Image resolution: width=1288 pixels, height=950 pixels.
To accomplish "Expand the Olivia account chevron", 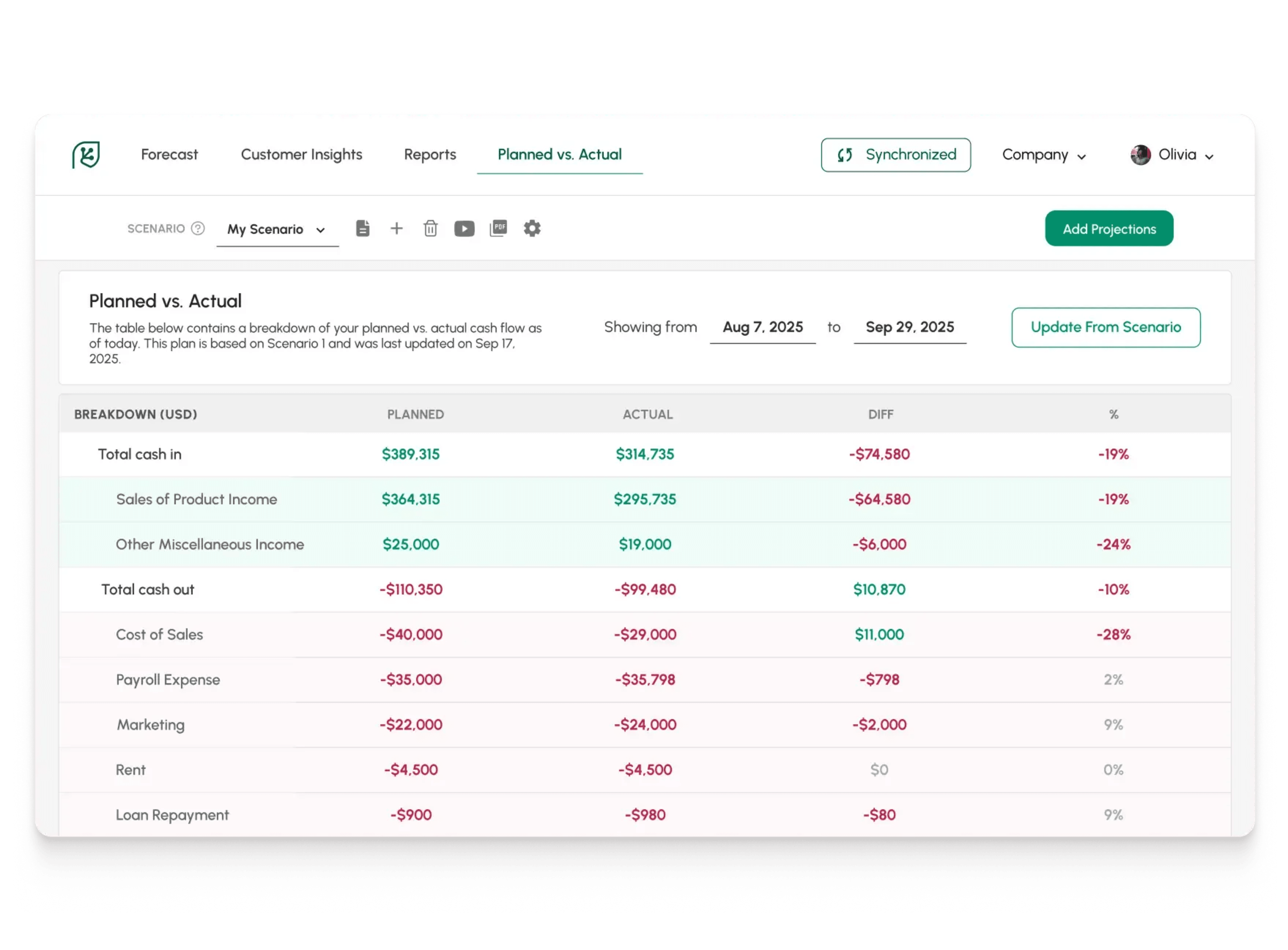I will [1209, 156].
